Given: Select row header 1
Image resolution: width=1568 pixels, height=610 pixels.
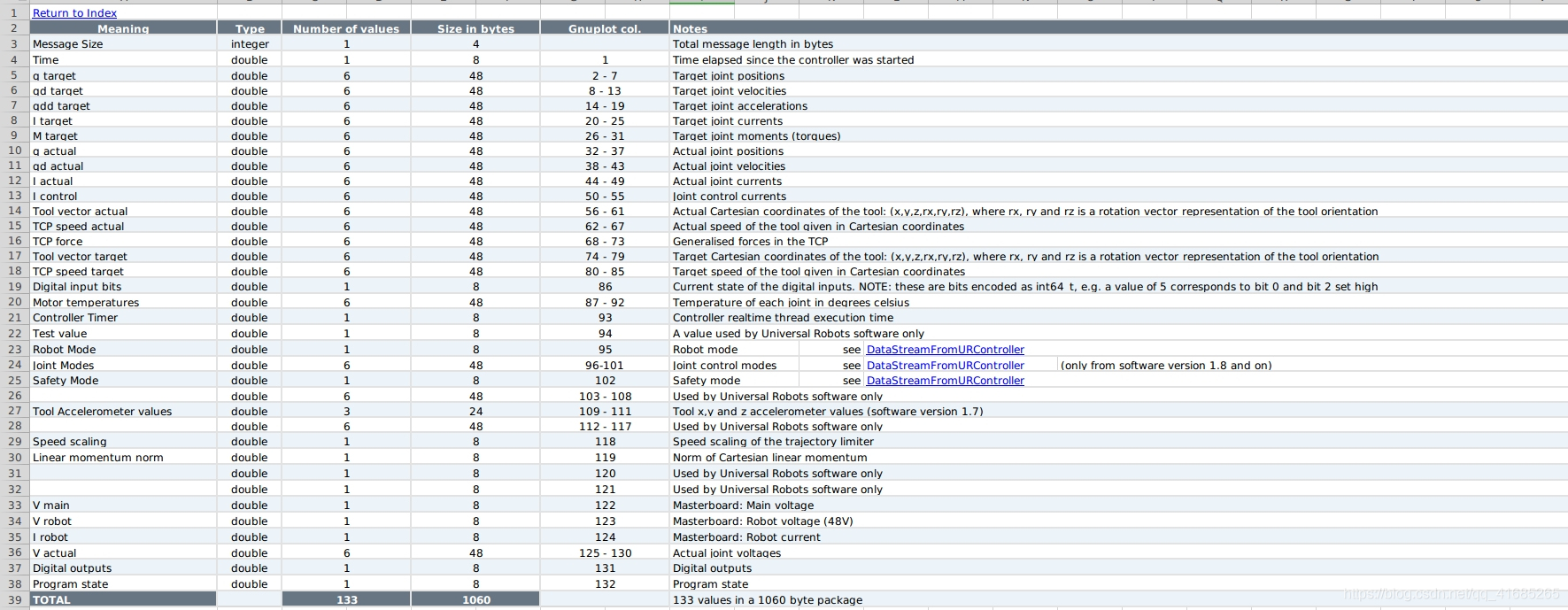Looking at the screenshot, I should coord(14,13).
